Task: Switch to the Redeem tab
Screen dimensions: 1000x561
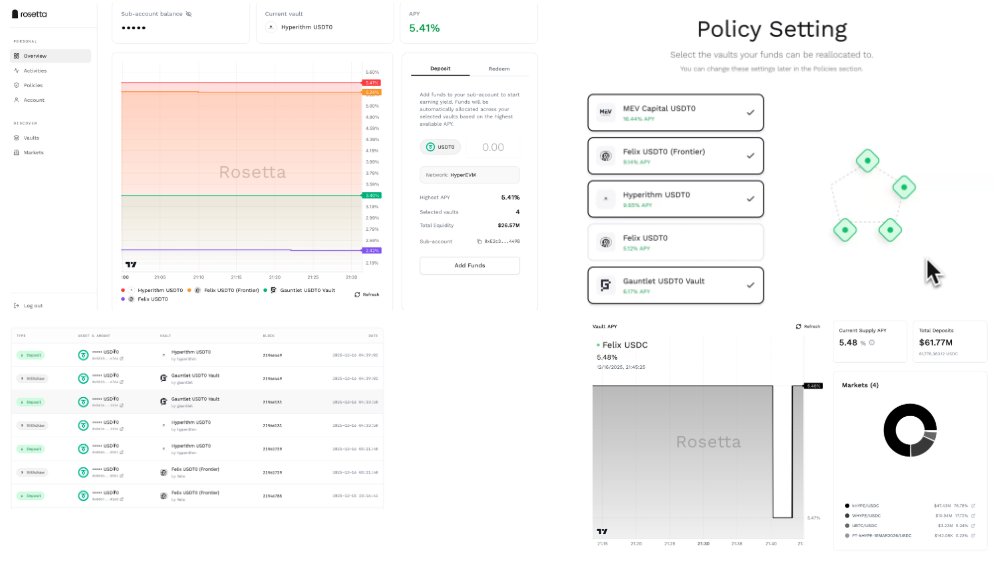Action: [499, 69]
